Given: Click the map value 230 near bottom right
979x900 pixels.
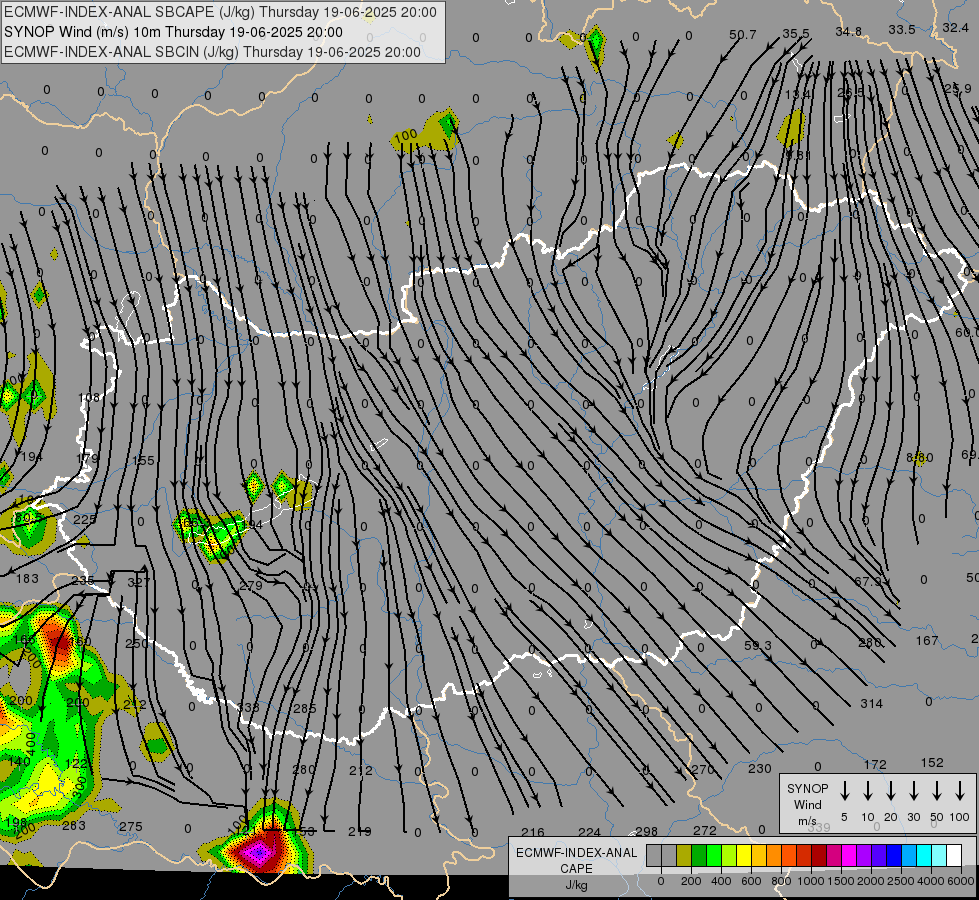Looking at the screenshot, I should click(760, 768).
